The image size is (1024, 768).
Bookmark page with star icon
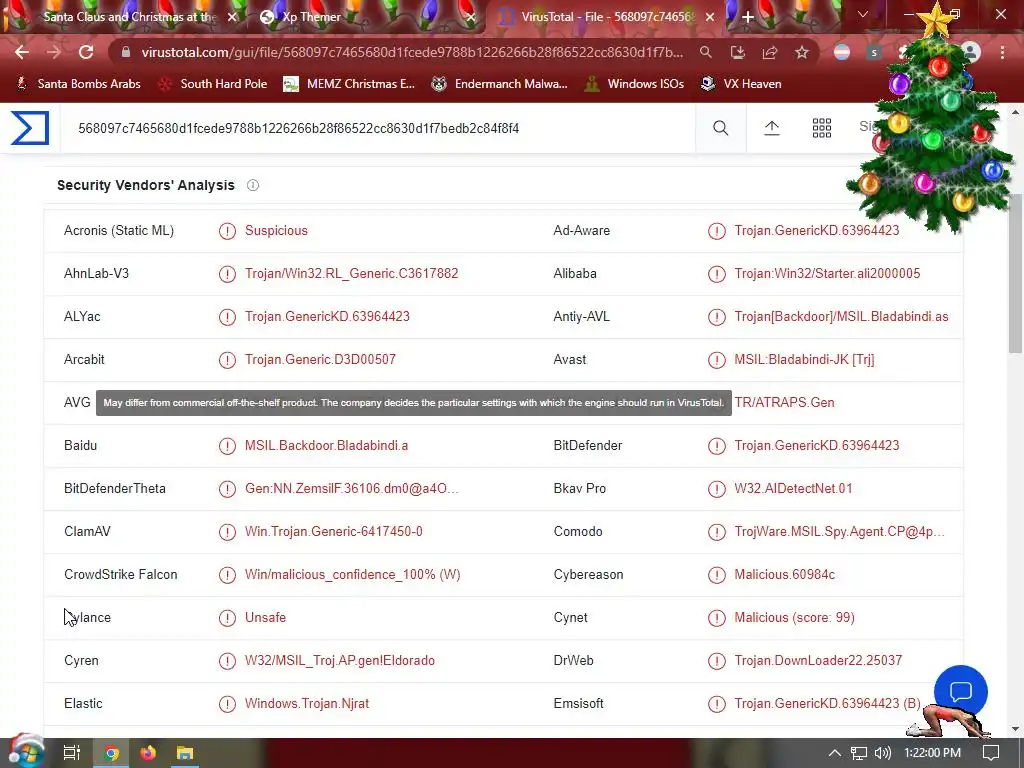coord(802,52)
